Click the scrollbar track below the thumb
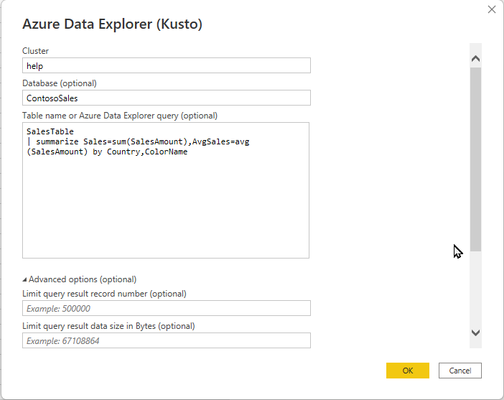Image resolution: width=504 pixels, height=400 pixels. tap(476, 288)
